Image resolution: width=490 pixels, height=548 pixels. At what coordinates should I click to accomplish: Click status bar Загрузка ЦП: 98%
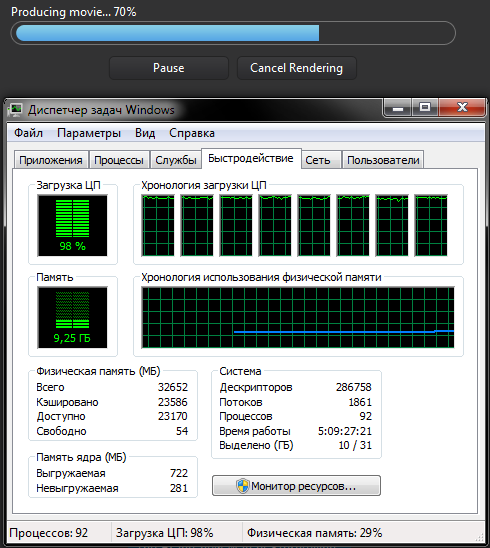coord(165,533)
